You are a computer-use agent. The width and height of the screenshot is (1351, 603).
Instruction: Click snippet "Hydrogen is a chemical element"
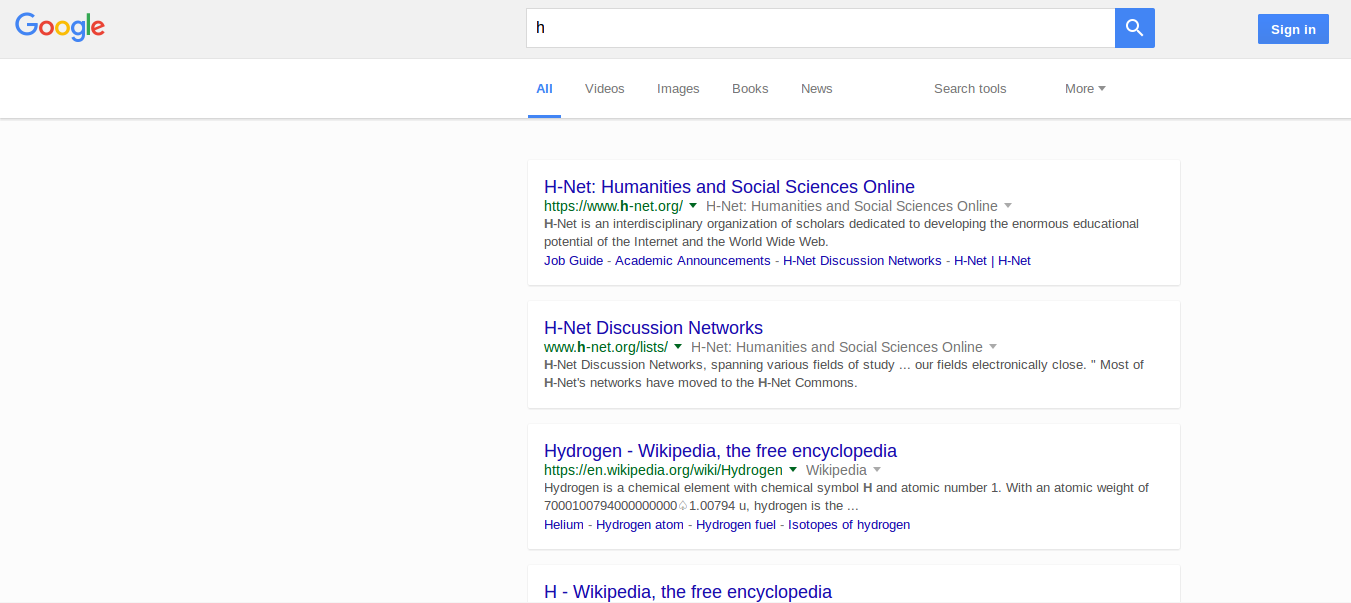coord(846,497)
